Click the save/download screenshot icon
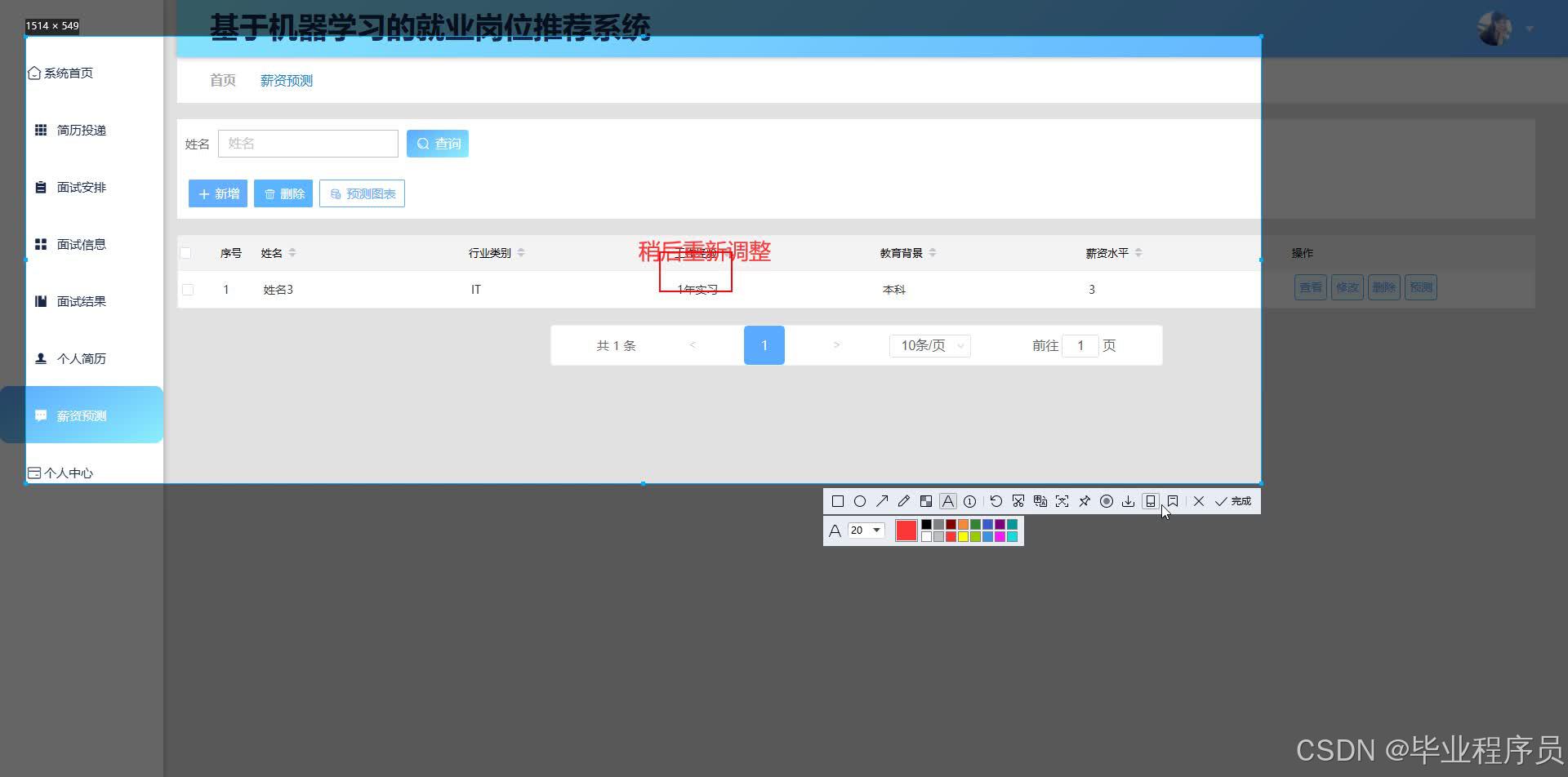Image resolution: width=1568 pixels, height=777 pixels. pos(1129,500)
